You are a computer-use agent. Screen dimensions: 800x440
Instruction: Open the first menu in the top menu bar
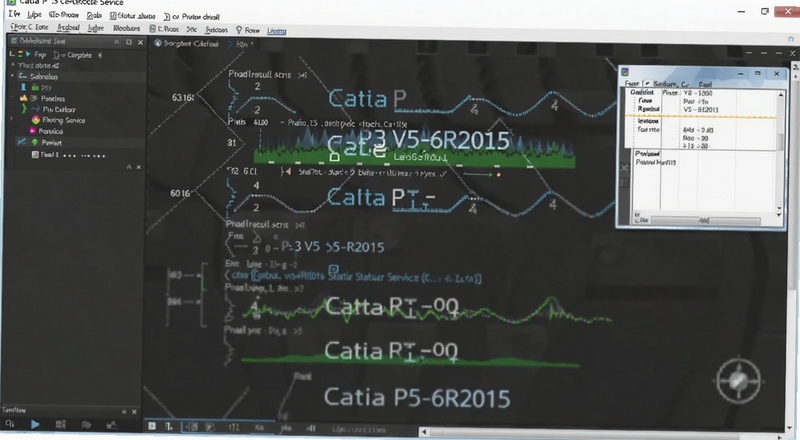tap(14, 15)
